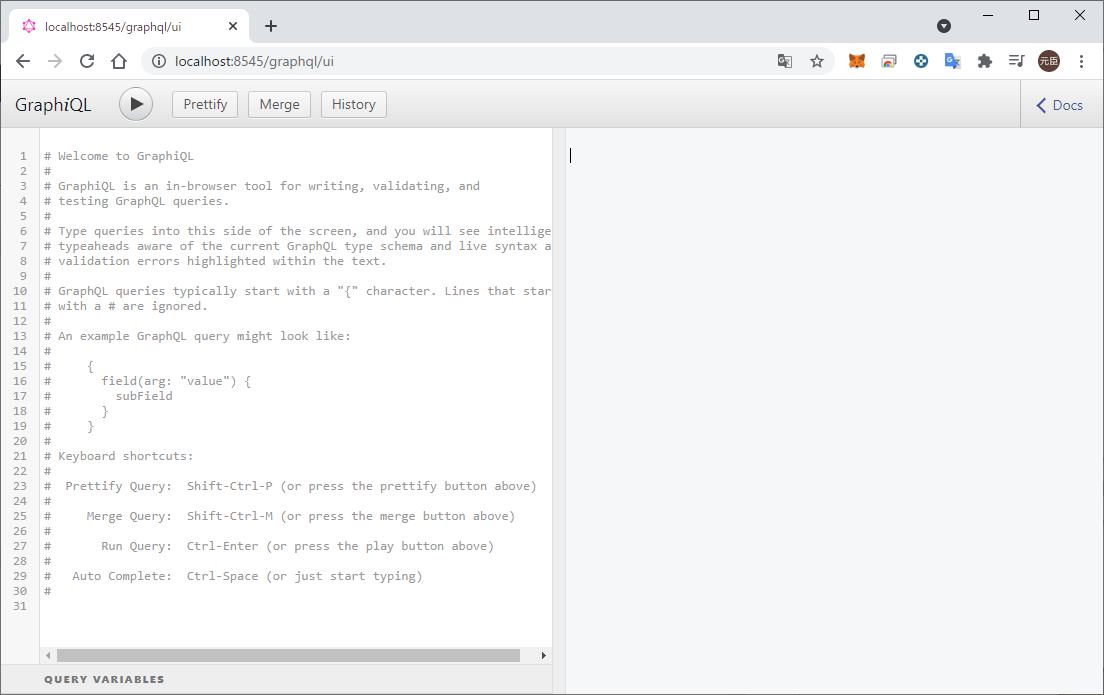Click the extension icon right of MetaMask
Screen dimensions: 1104x695
889,61
